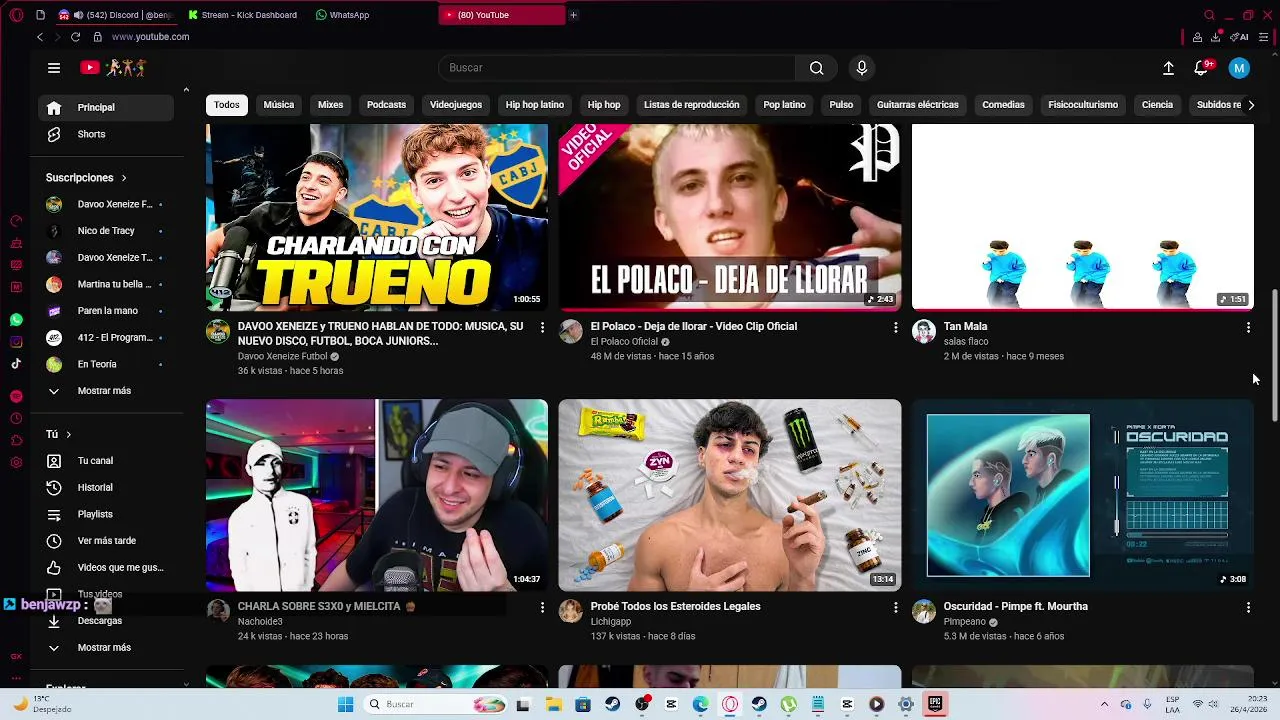The width and height of the screenshot is (1280, 720).
Task: Click the page vertical scrollbar thumb
Action: [x=1274, y=355]
